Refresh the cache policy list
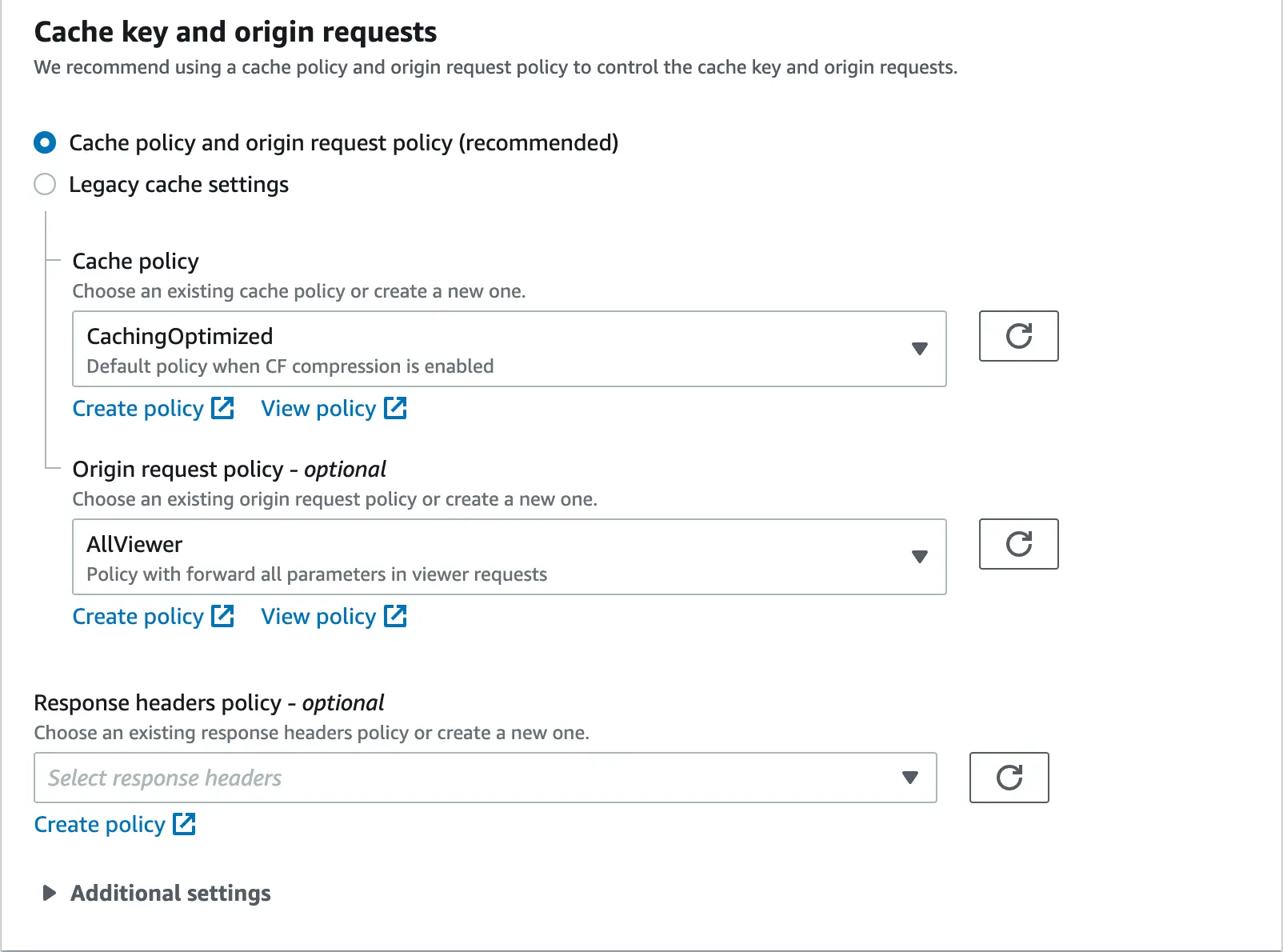Viewport: 1283px width, 952px height. click(1018, 336)
